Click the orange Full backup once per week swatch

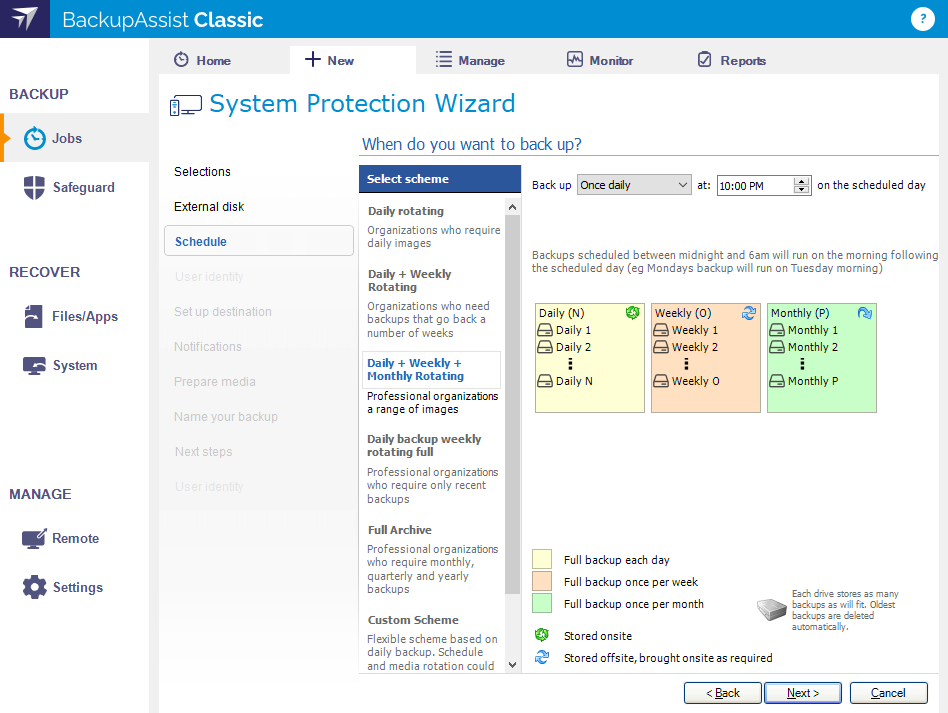click(x=542, y=581)
